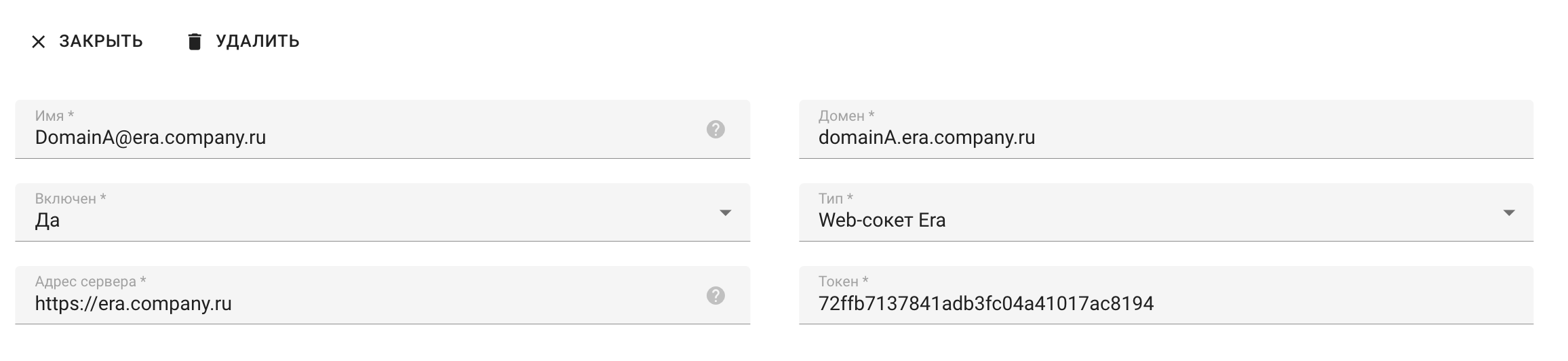Screen dimensions: 1568x361
Task: Click the X icon beside ЗАКРЫТЬ
Action: click(39, 42)
